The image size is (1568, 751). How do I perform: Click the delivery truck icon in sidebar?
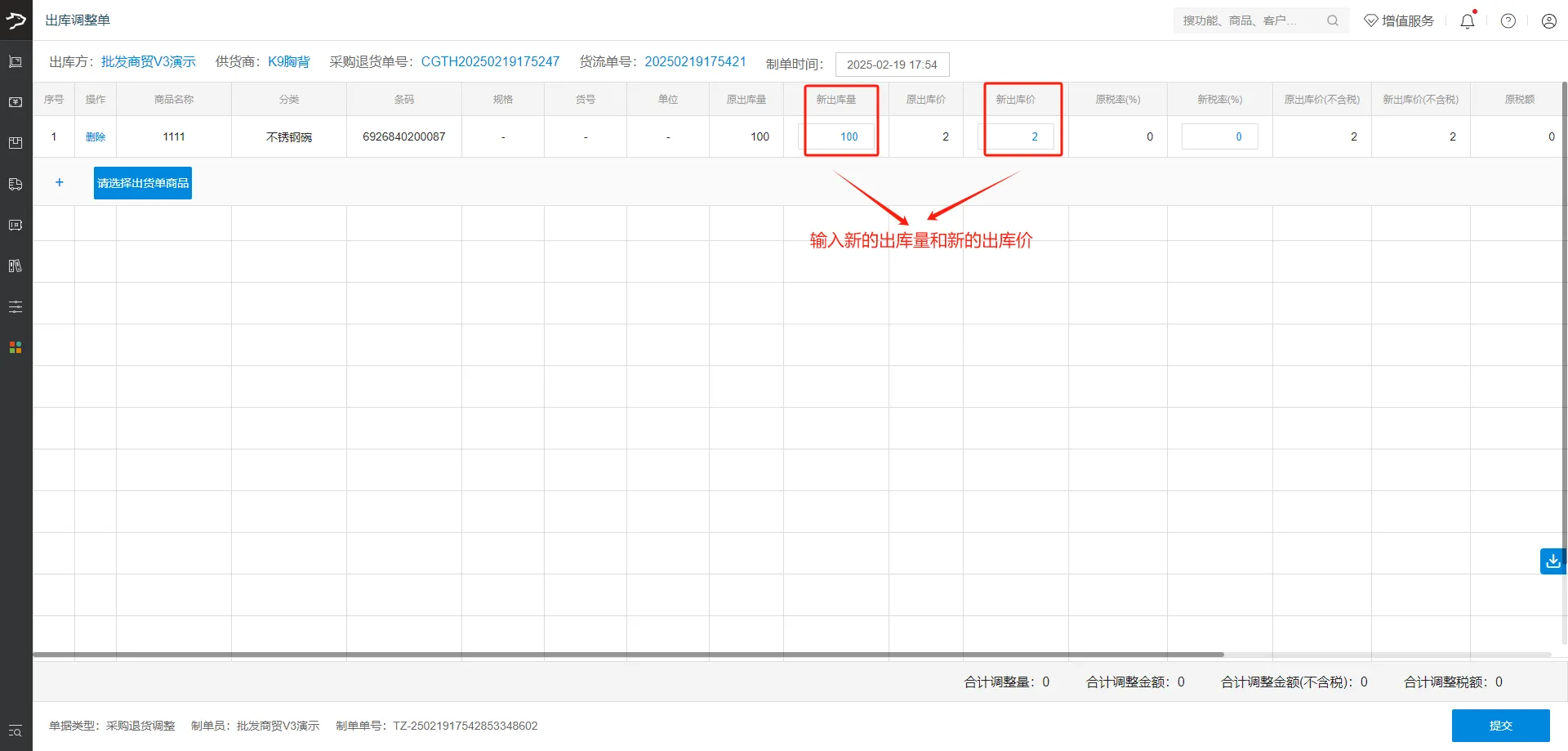(x=16, y=184)
